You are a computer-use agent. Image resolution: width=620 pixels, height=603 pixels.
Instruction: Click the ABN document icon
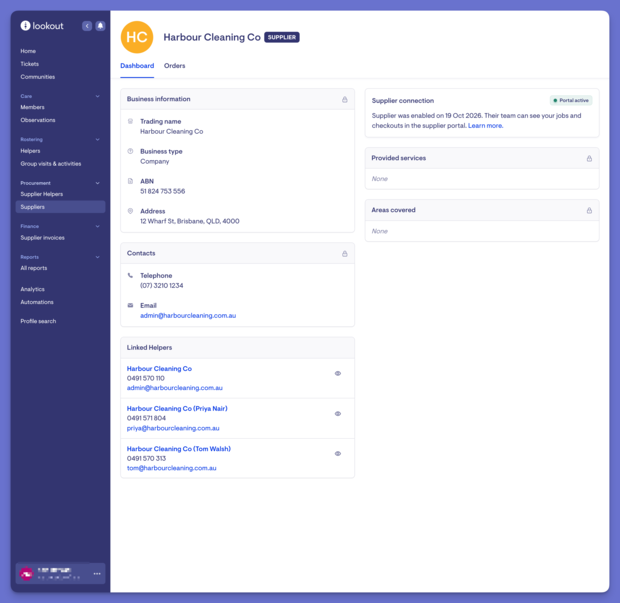point(130,181)
